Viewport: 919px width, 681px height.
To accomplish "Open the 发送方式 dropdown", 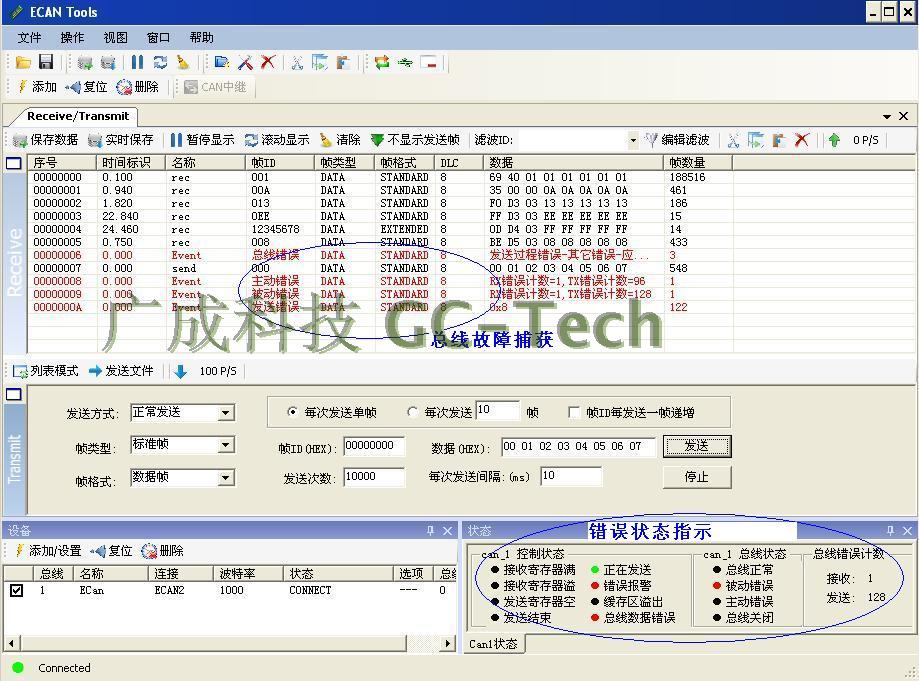I will (226, 413).
